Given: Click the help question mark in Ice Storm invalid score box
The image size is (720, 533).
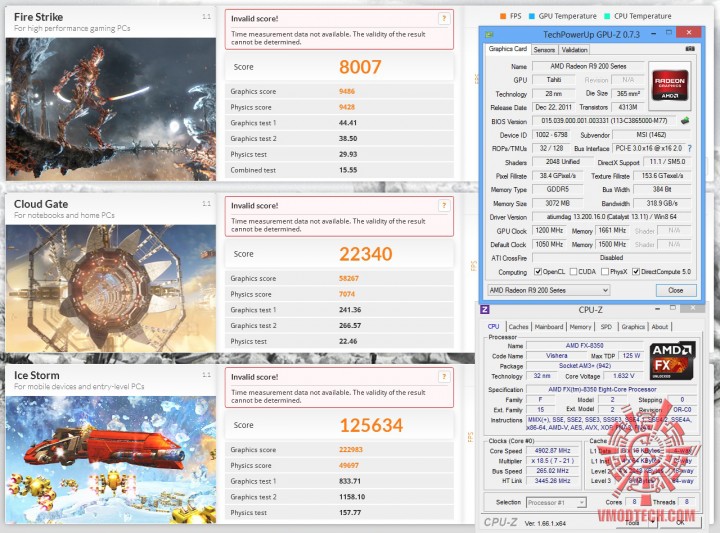Looking at the screenshot, I should (444, 376).
